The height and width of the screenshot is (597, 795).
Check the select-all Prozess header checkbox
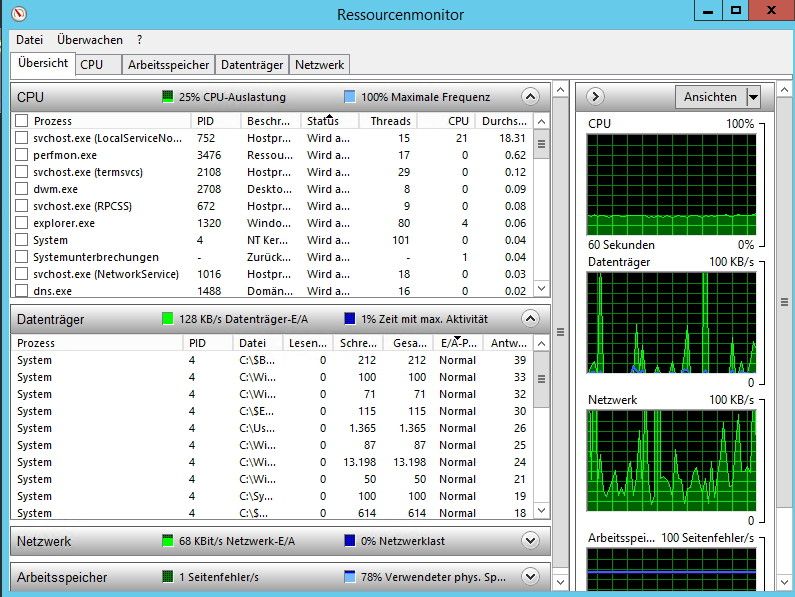tap(21, 121)
